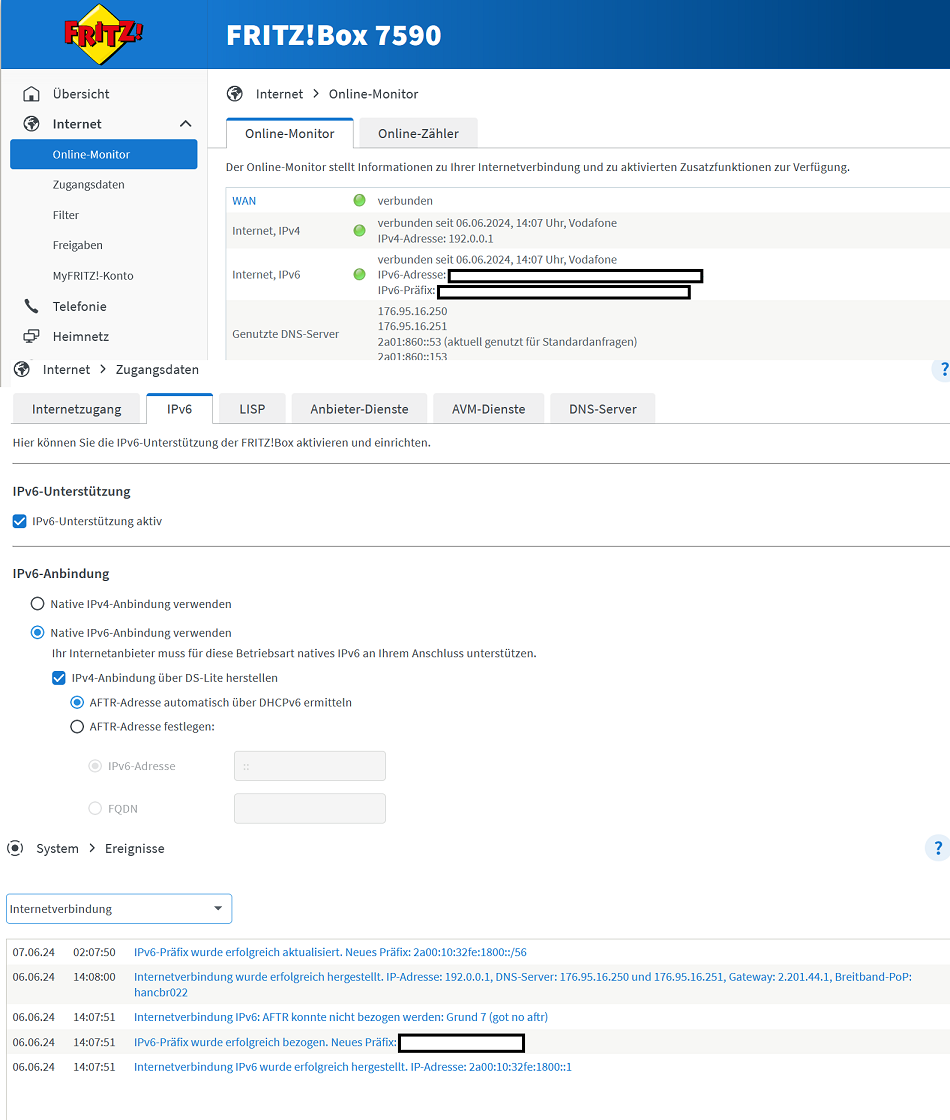Click the System icon beside Ereignisse
The width and height of the screenshot is (950, 1120).
[x=15, y=848]
